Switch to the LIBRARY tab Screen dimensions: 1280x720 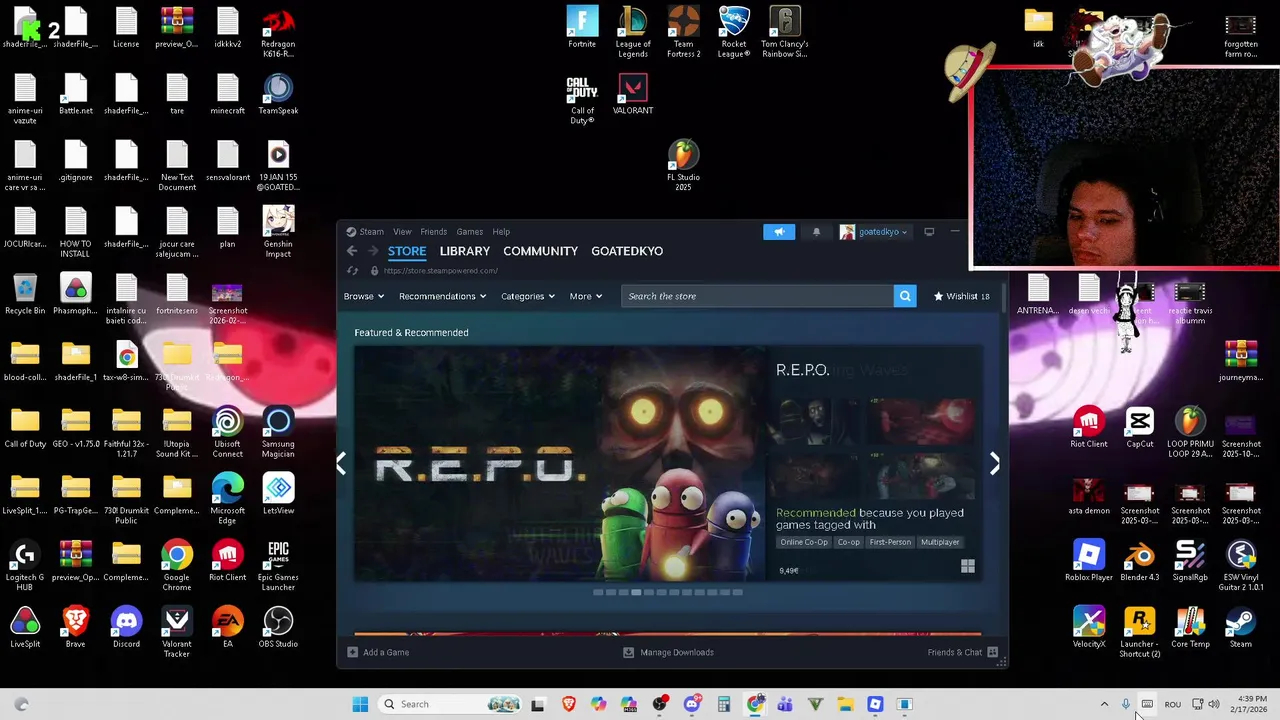click(465, 251)
